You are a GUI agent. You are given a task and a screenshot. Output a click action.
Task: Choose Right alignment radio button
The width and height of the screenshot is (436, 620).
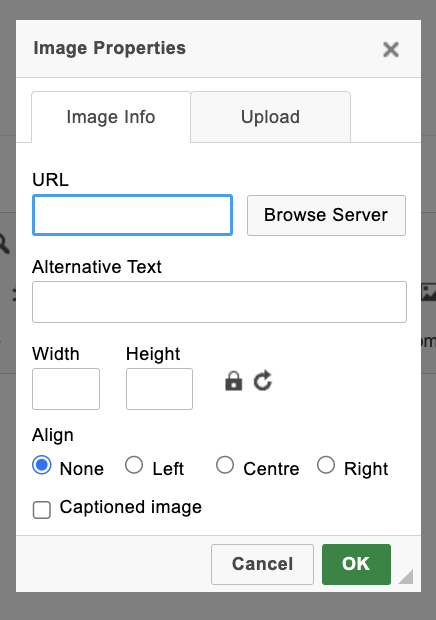pos(326,465)
